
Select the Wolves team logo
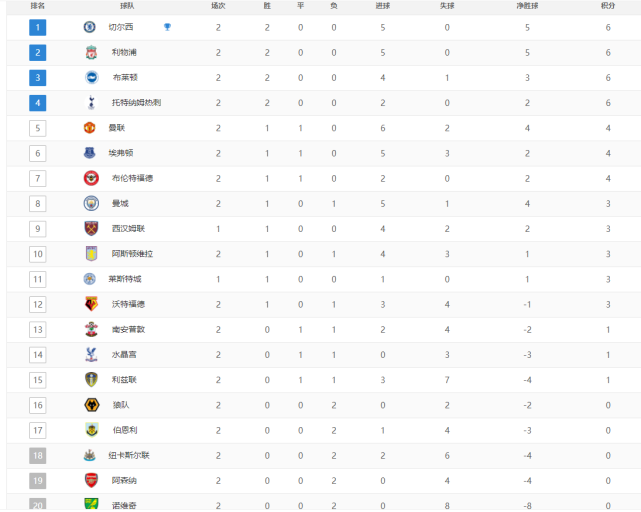(x=92, y=405)
